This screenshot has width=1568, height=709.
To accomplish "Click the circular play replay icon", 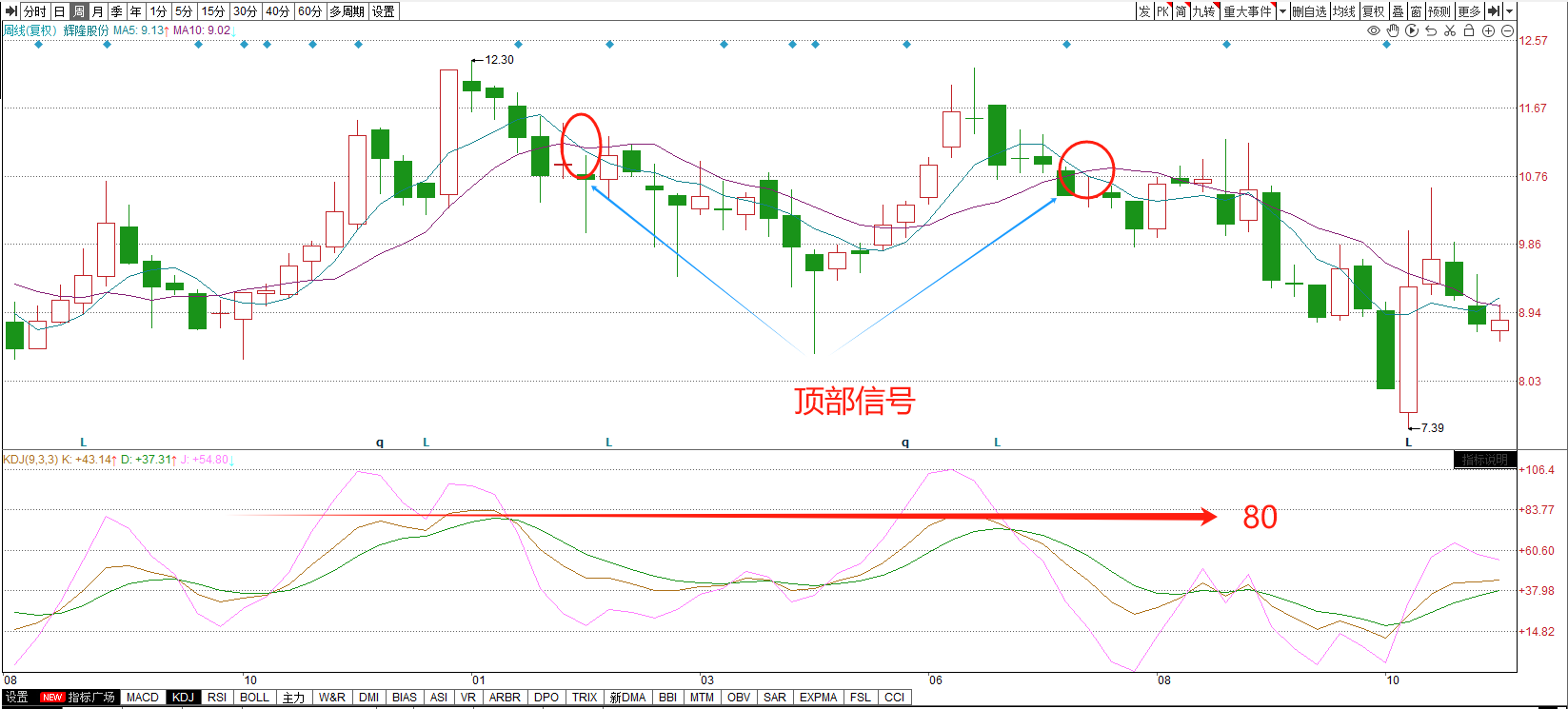I will click(x=1412, y=30).
